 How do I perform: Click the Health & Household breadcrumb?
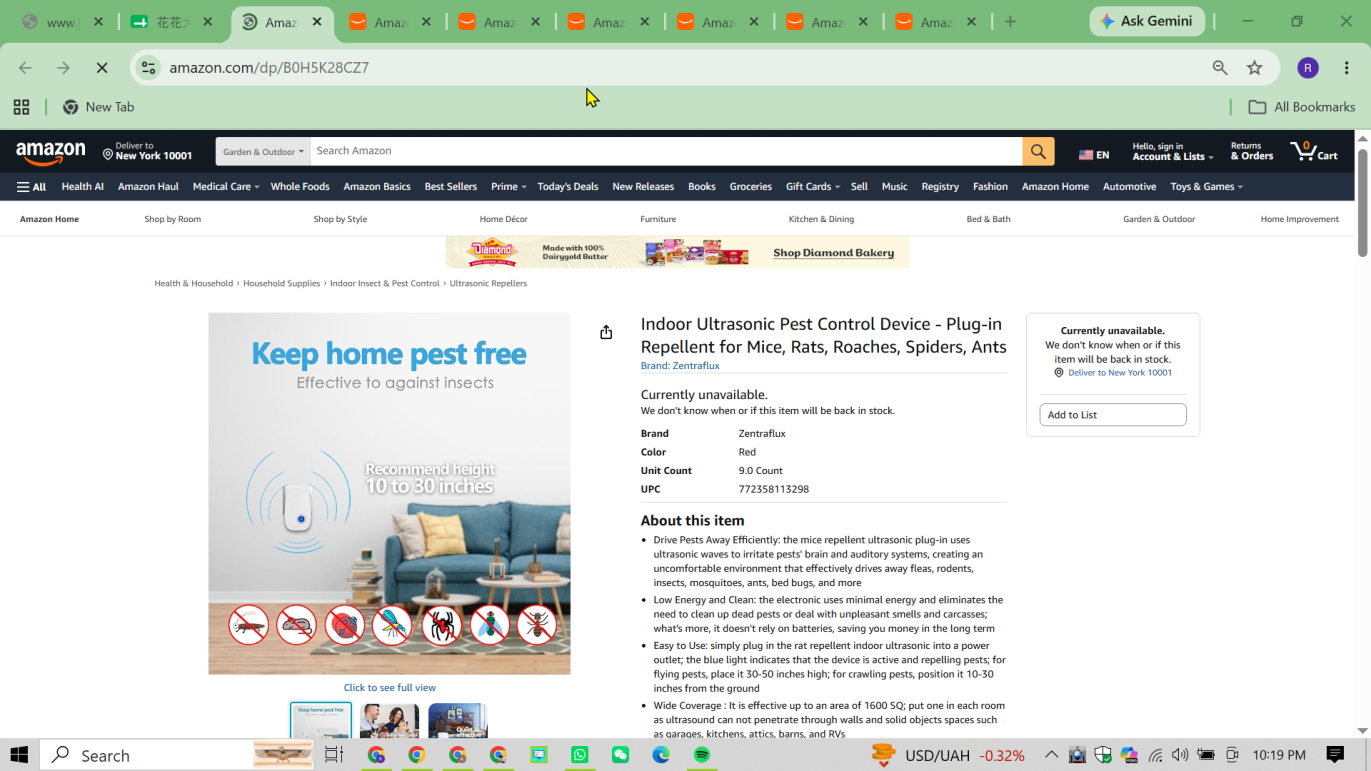point(194,284)
